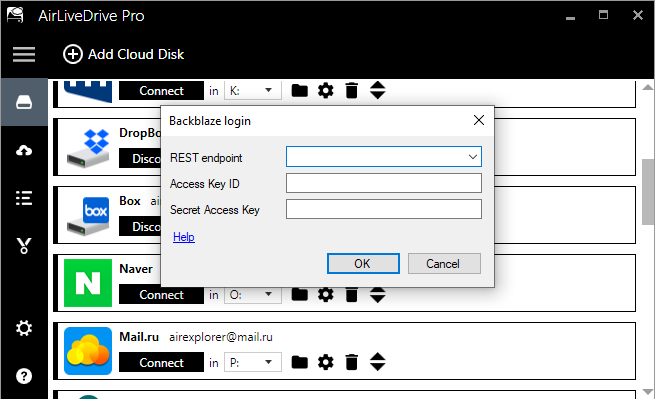The image size is (655, 399).
Task: Click the Secret Access Key field
Action: [383, 209]
